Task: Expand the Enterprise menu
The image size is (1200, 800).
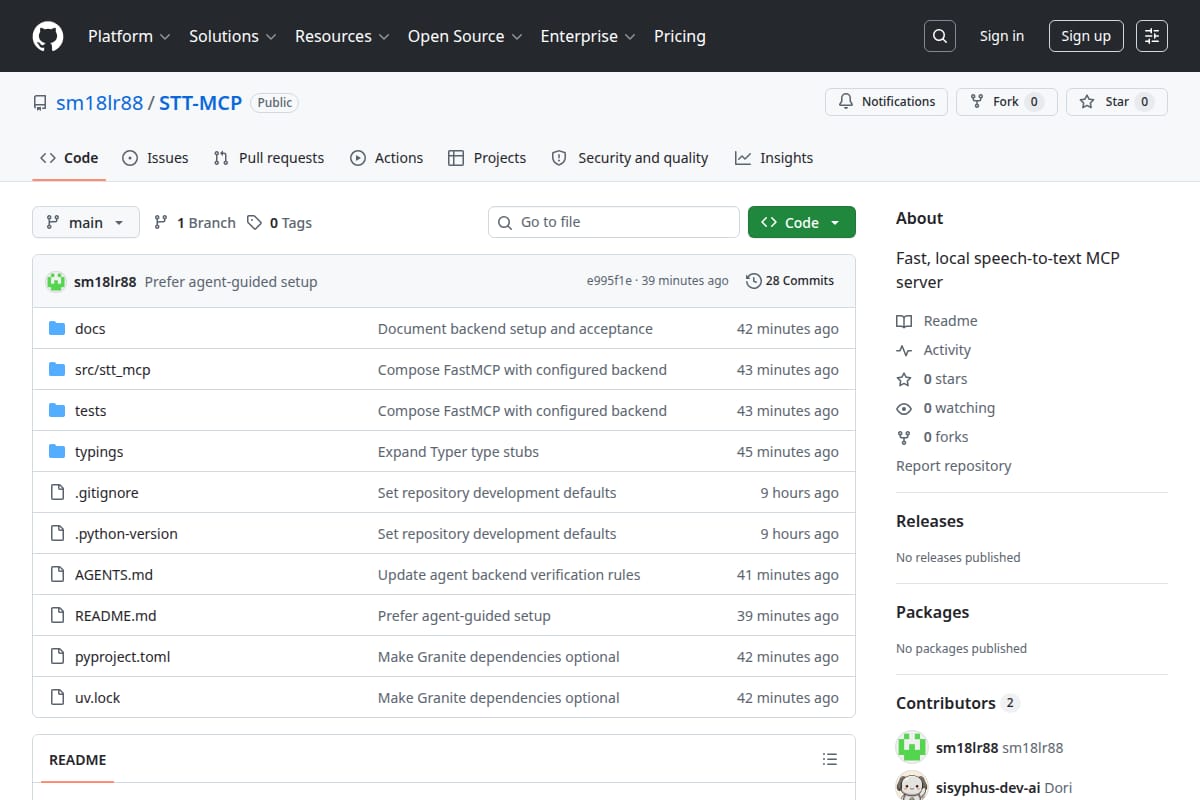Action: 587,36
